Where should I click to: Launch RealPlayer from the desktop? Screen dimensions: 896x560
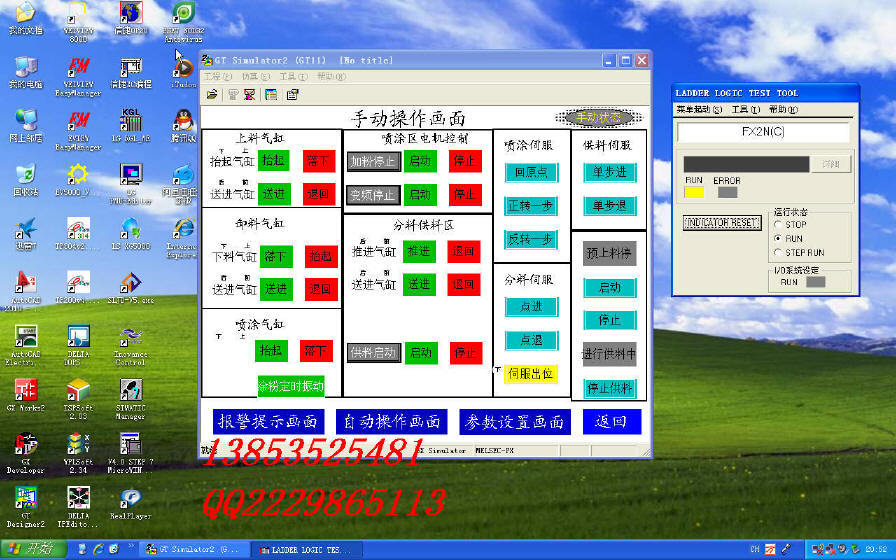[x=130, y=499]
